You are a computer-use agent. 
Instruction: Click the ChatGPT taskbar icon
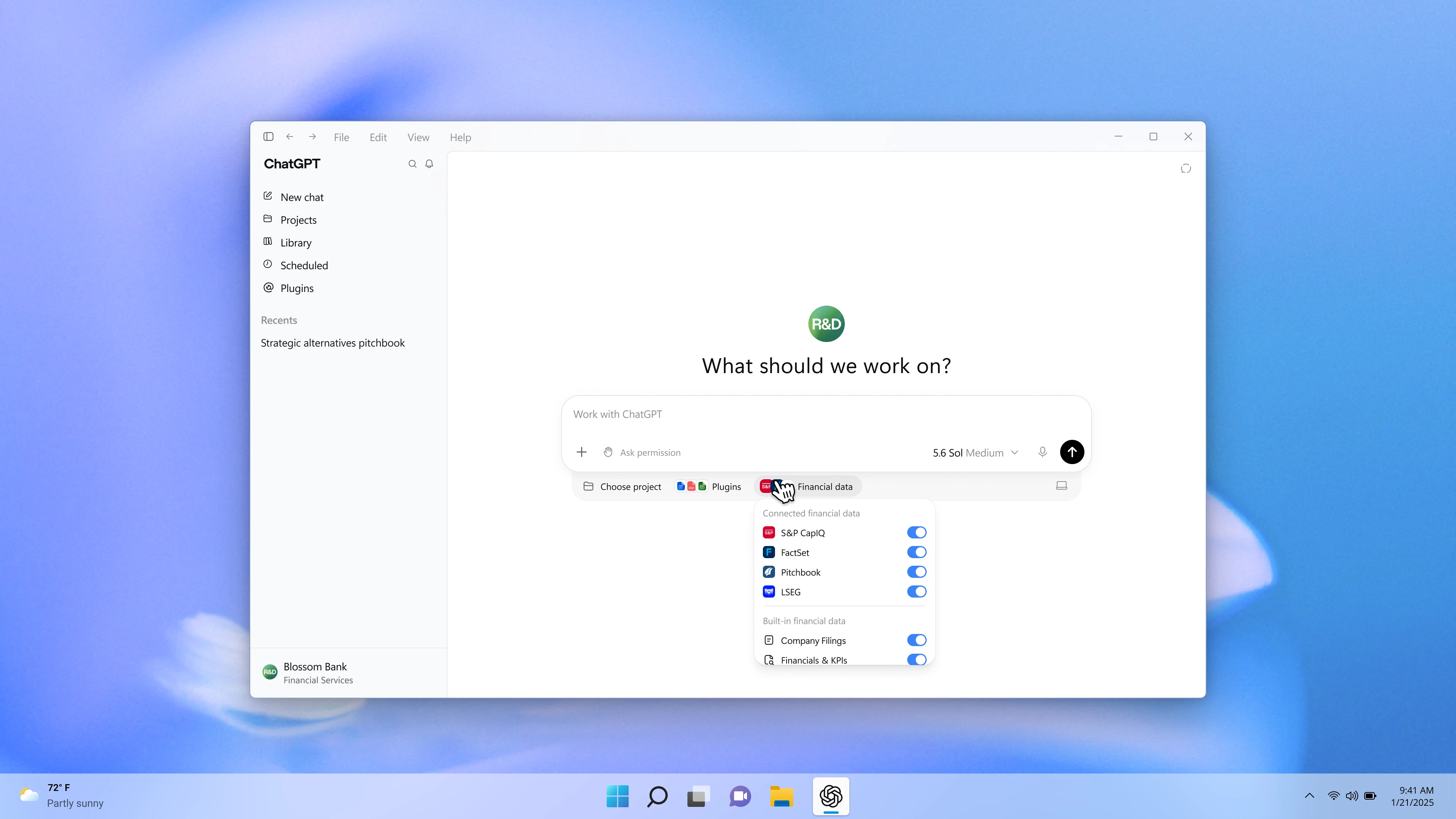(831, 796)
